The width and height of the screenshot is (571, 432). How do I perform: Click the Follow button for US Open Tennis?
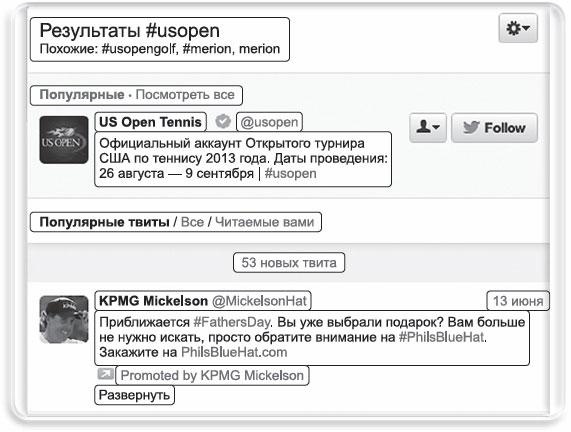coord(494,127)
